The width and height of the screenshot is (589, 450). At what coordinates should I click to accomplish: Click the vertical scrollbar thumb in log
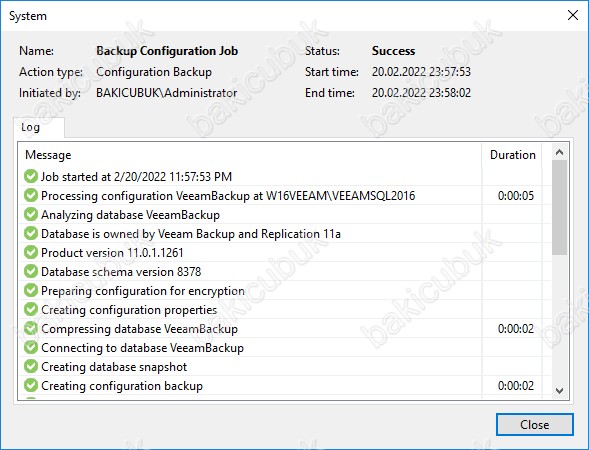click(559, 208)
